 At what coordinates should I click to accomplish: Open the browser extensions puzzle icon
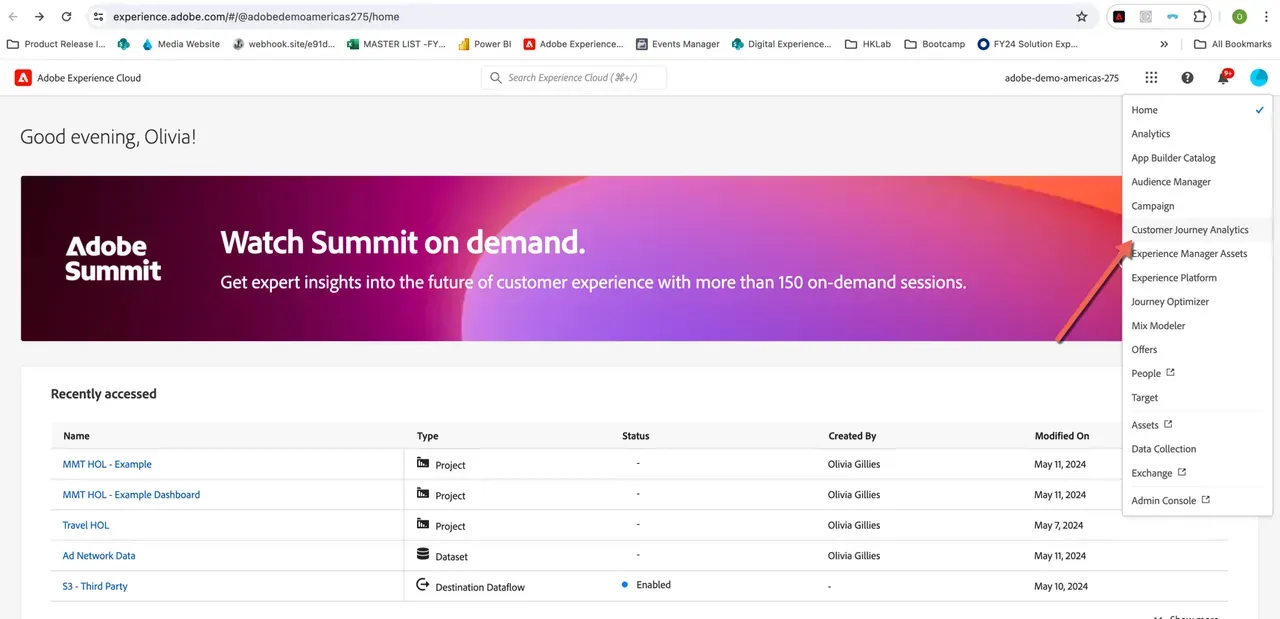click(1199, 17)
